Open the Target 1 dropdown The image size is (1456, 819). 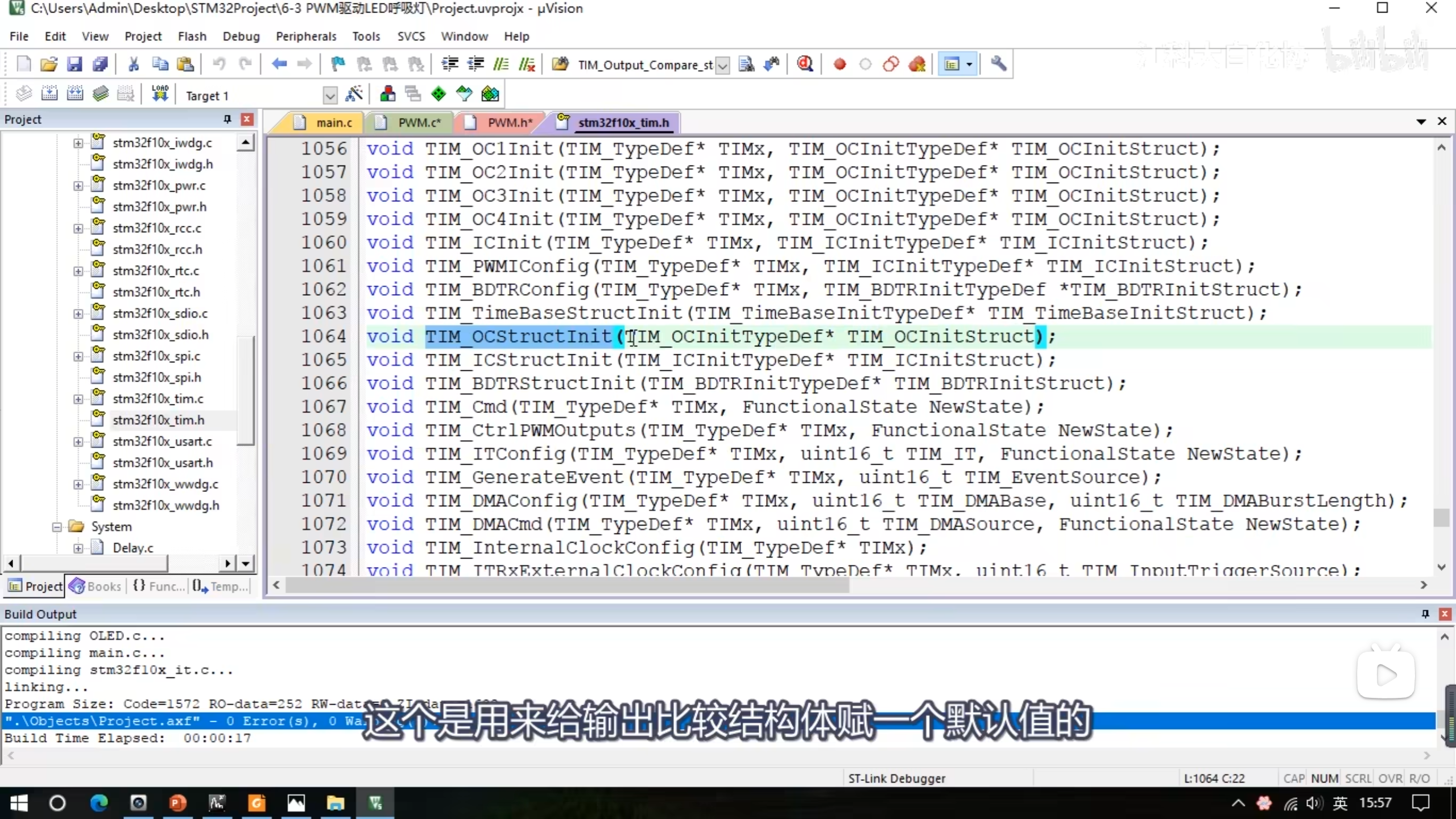pyautogui.click(x=330, y=96)
